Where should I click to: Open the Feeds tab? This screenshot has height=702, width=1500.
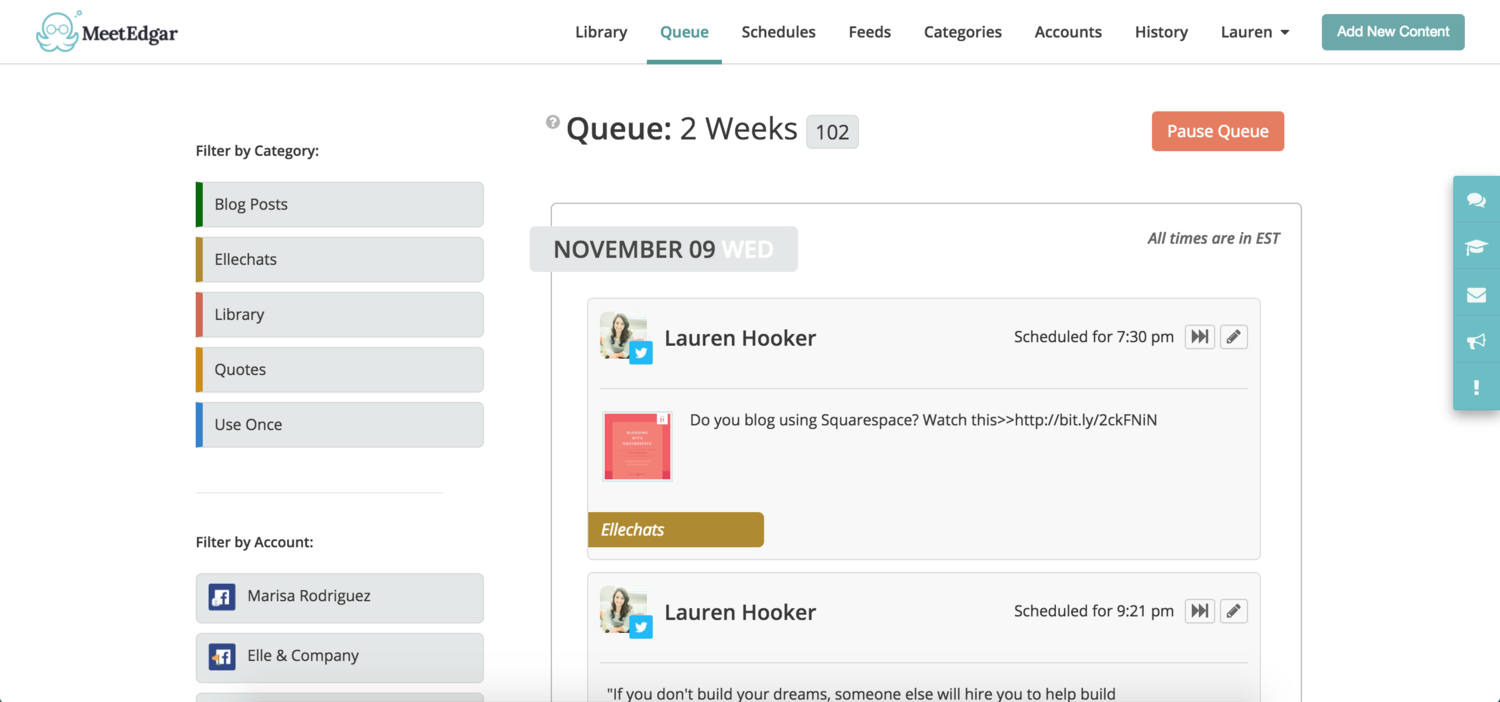click(x=869, y=32)
